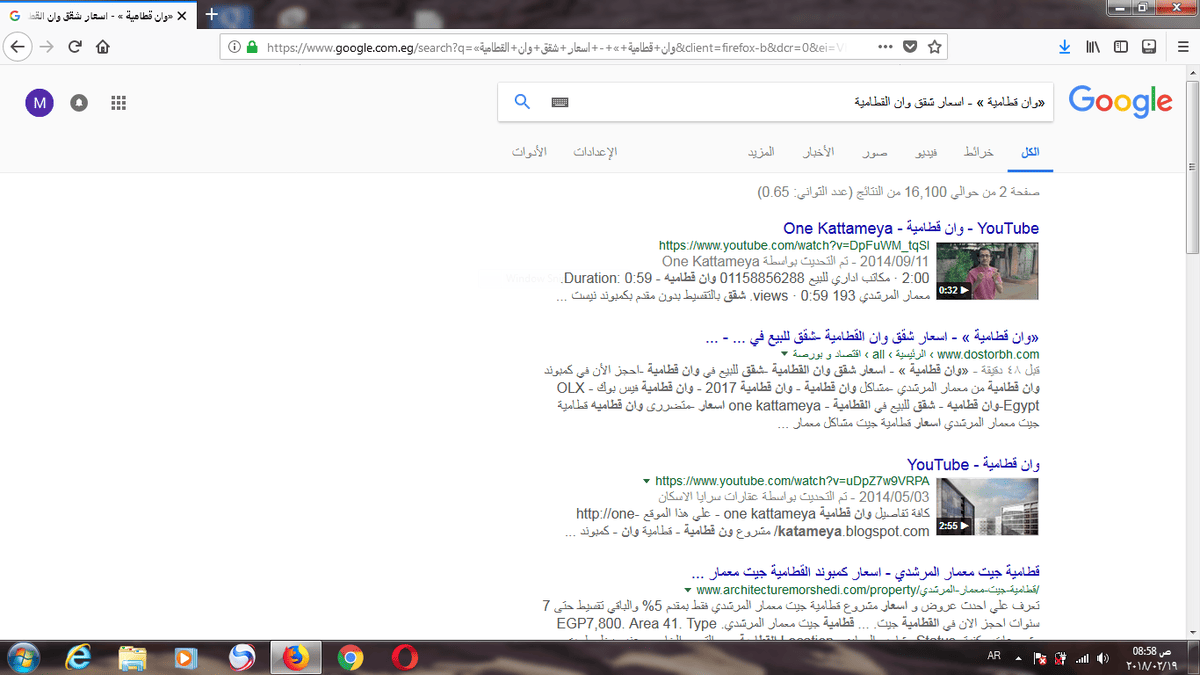Click the Google logo
Screen dimensions: 1200x675
click(x=1120, y=101)
